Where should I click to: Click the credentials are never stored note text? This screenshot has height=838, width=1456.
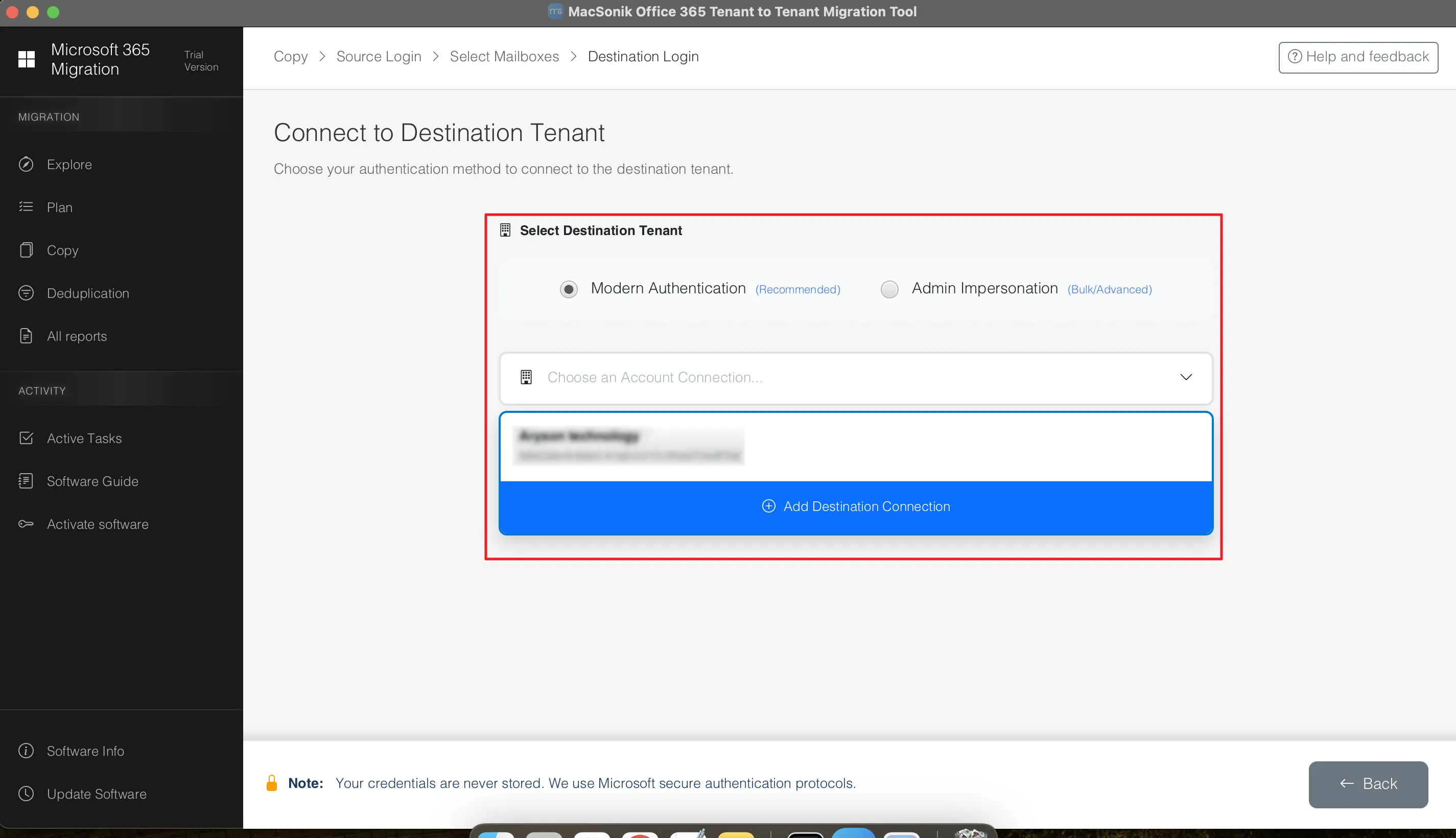595,783
